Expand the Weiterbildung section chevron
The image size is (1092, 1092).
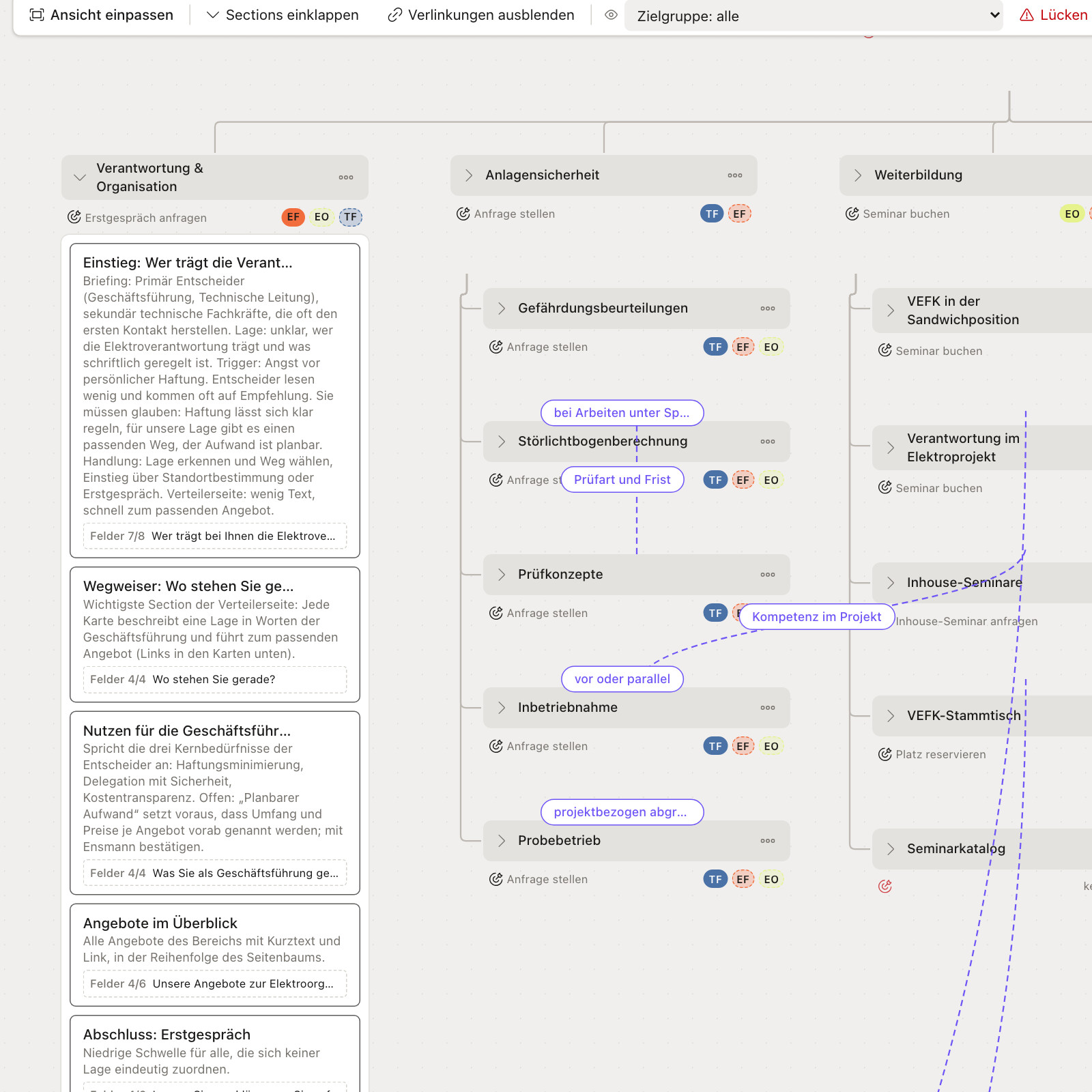click(x=858, y=175)
